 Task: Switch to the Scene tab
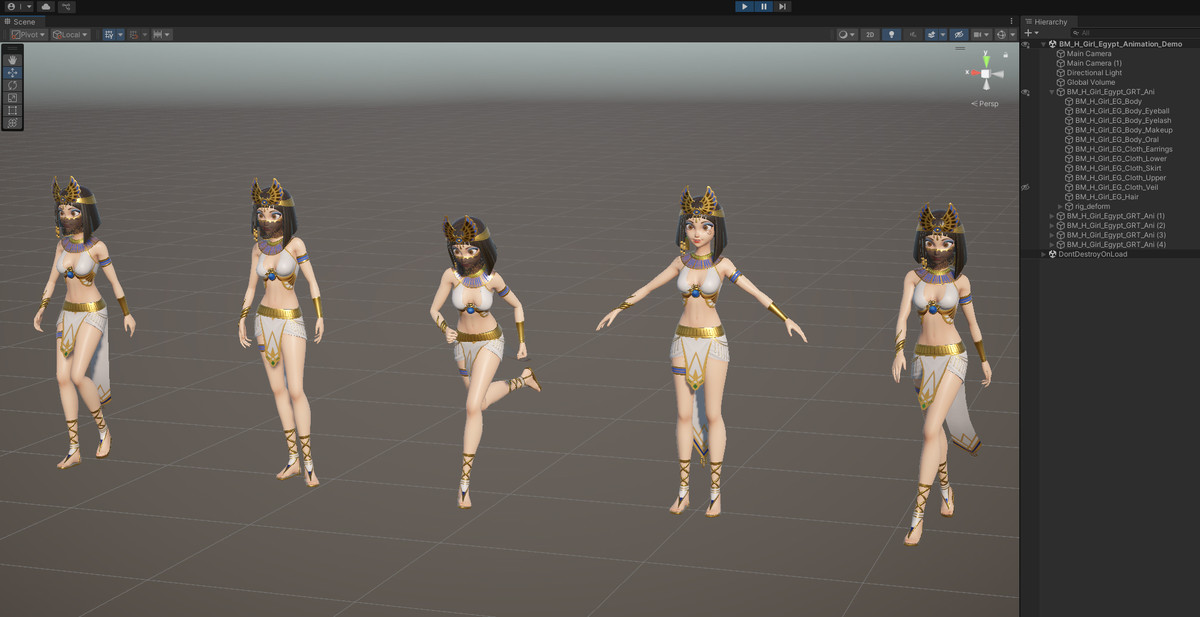pos(20,20)
